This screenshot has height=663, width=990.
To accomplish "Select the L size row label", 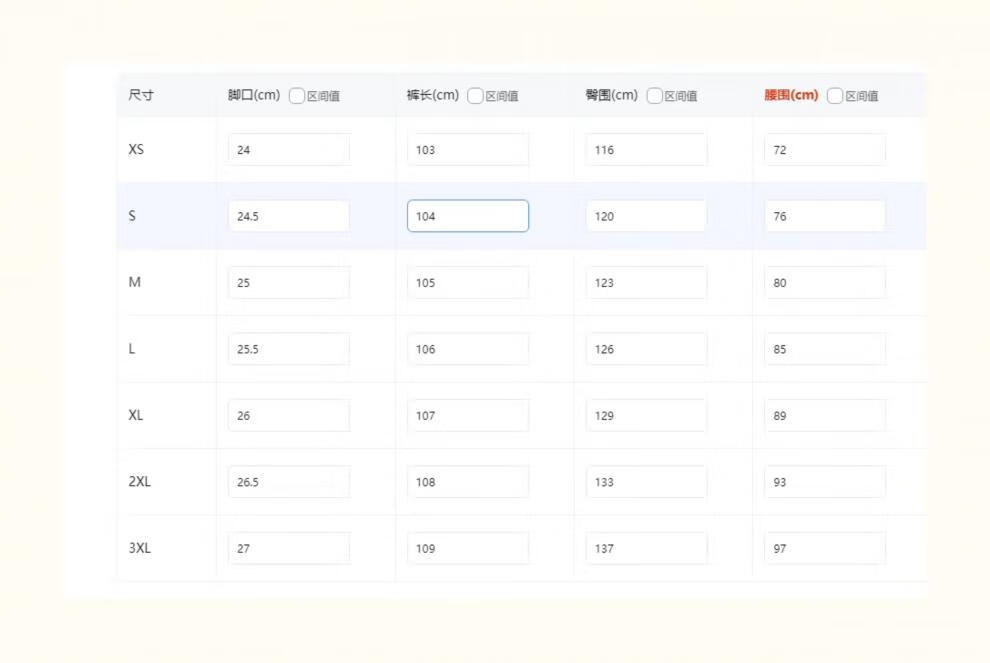I will coord(131,349).
